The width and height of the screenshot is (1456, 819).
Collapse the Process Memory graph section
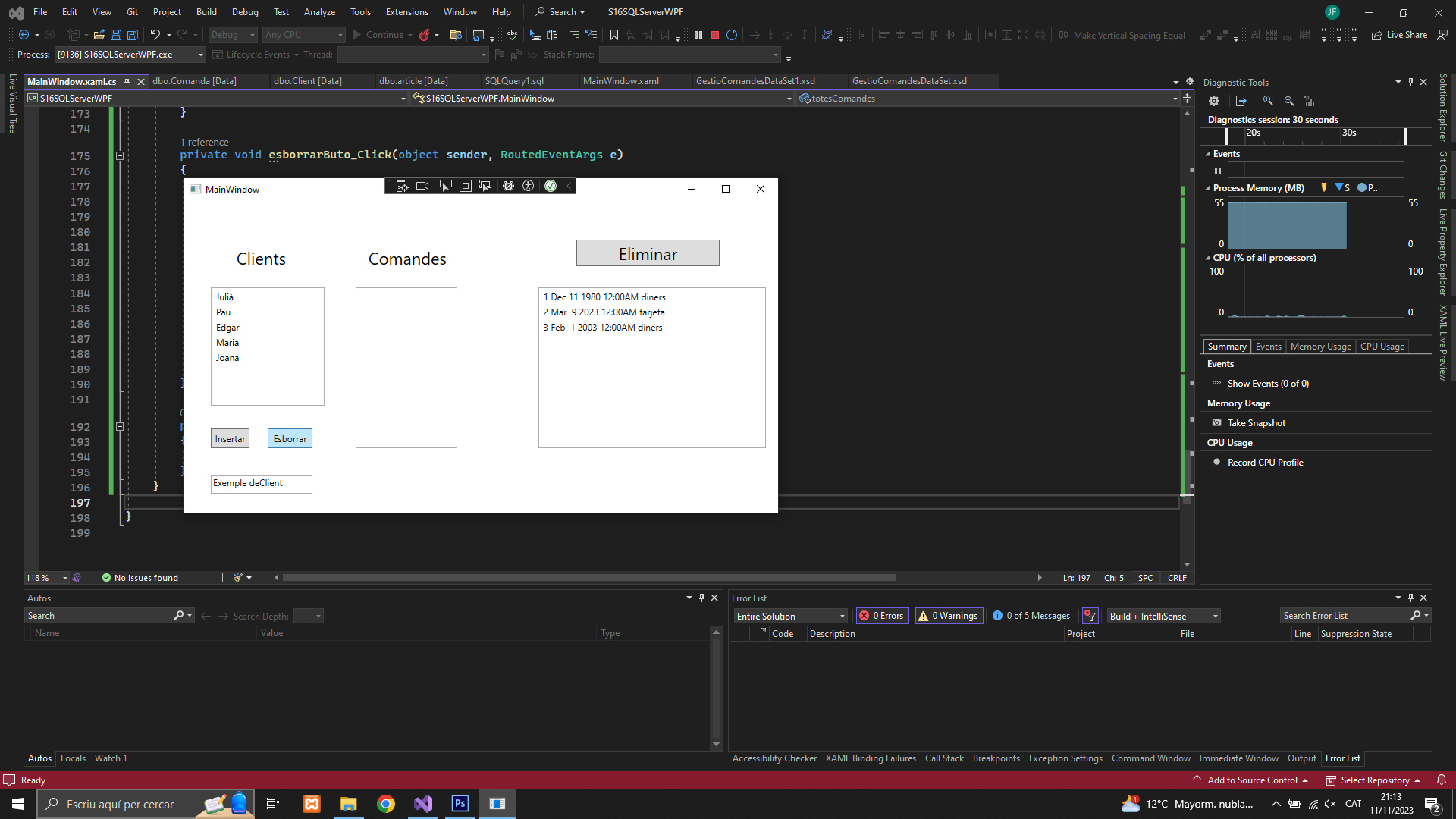tap(1208, 188)
